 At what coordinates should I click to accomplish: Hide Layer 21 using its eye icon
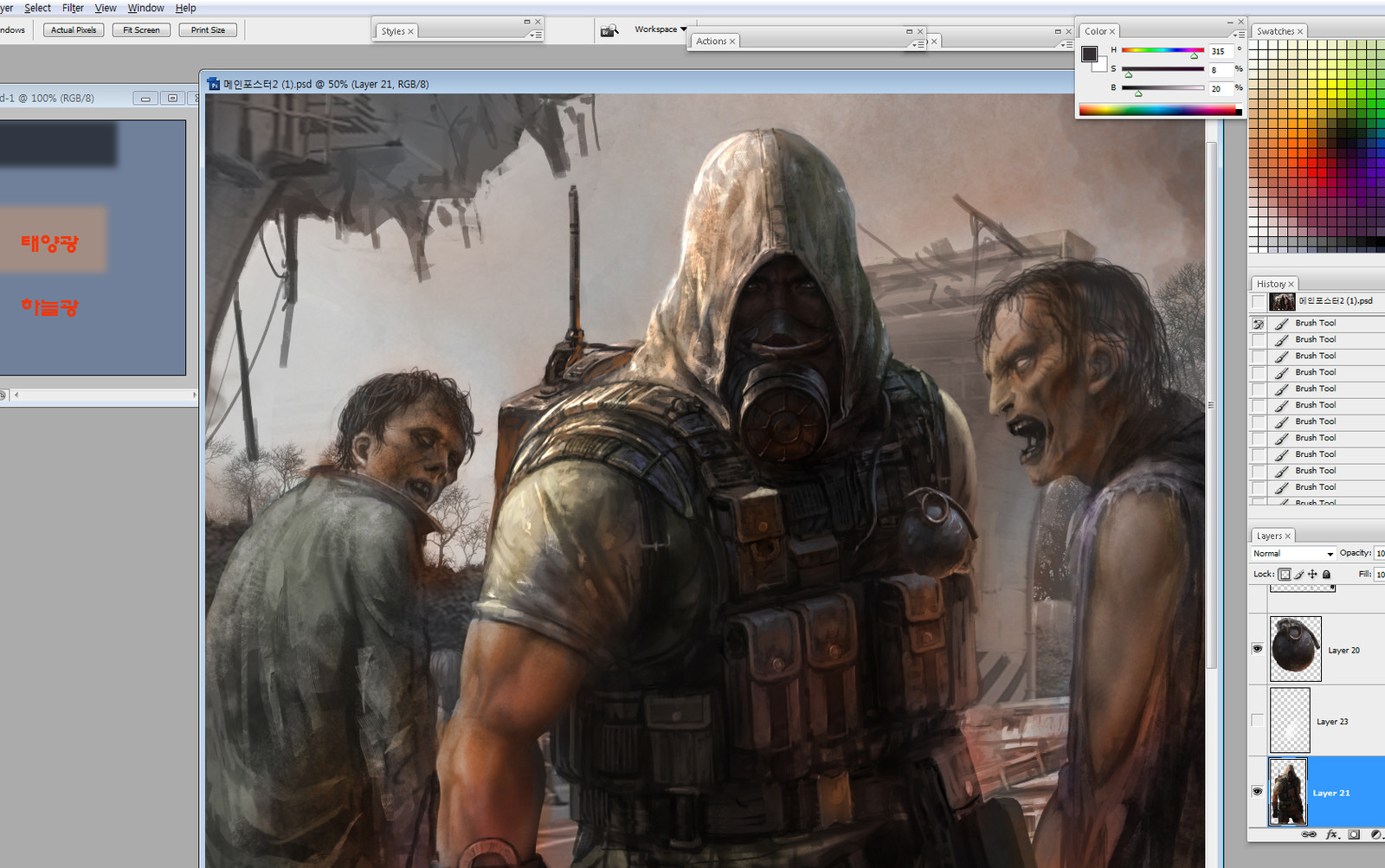tap(1258, 791)
